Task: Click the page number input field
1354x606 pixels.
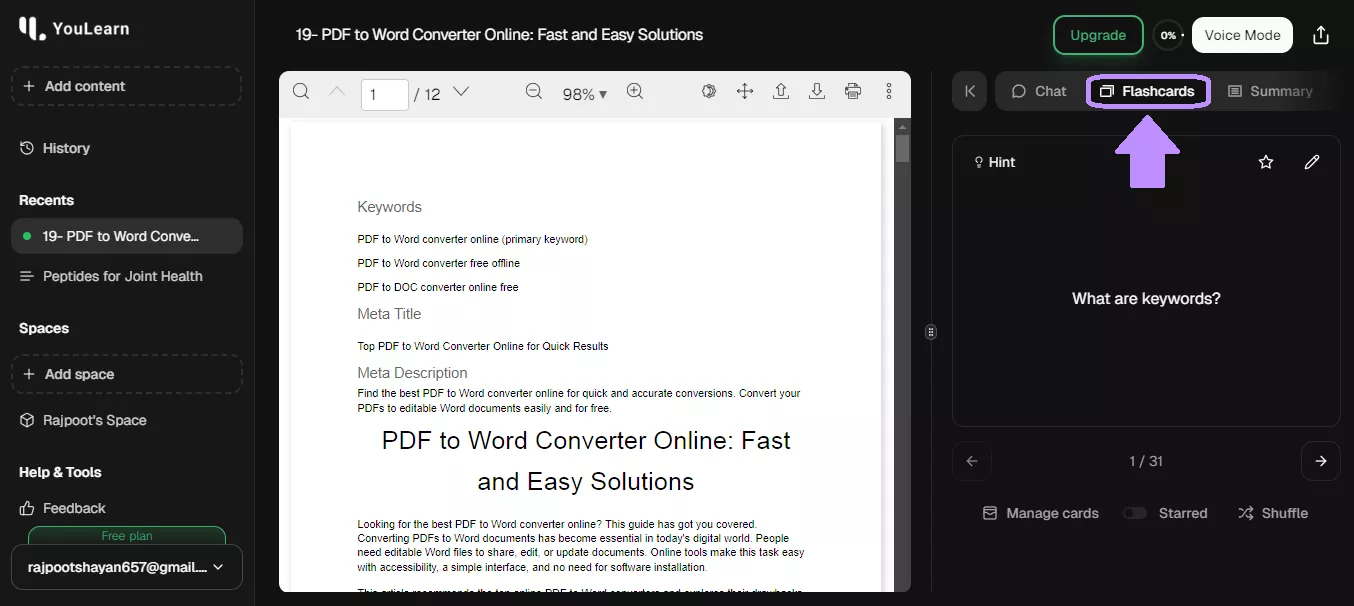Action: click(384, 94)
